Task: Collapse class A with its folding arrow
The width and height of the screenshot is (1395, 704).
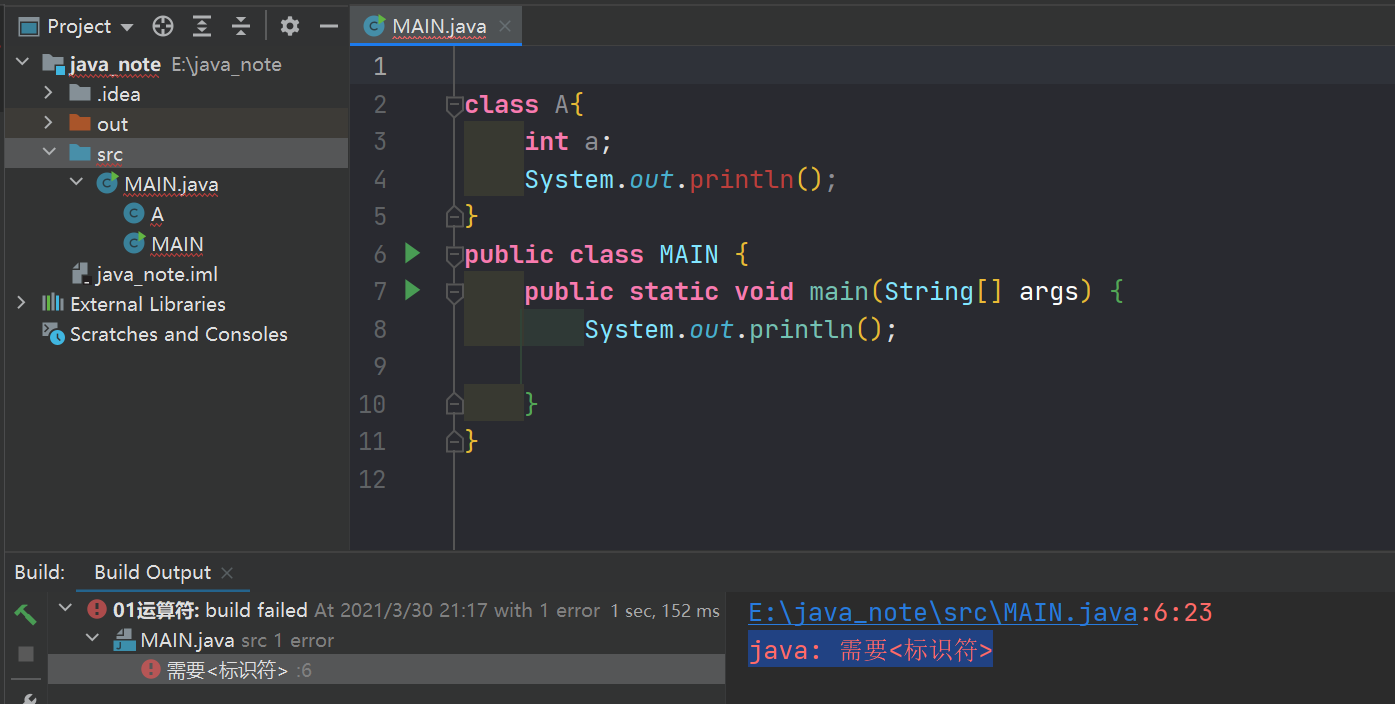Action: click(x=453, y=103)
